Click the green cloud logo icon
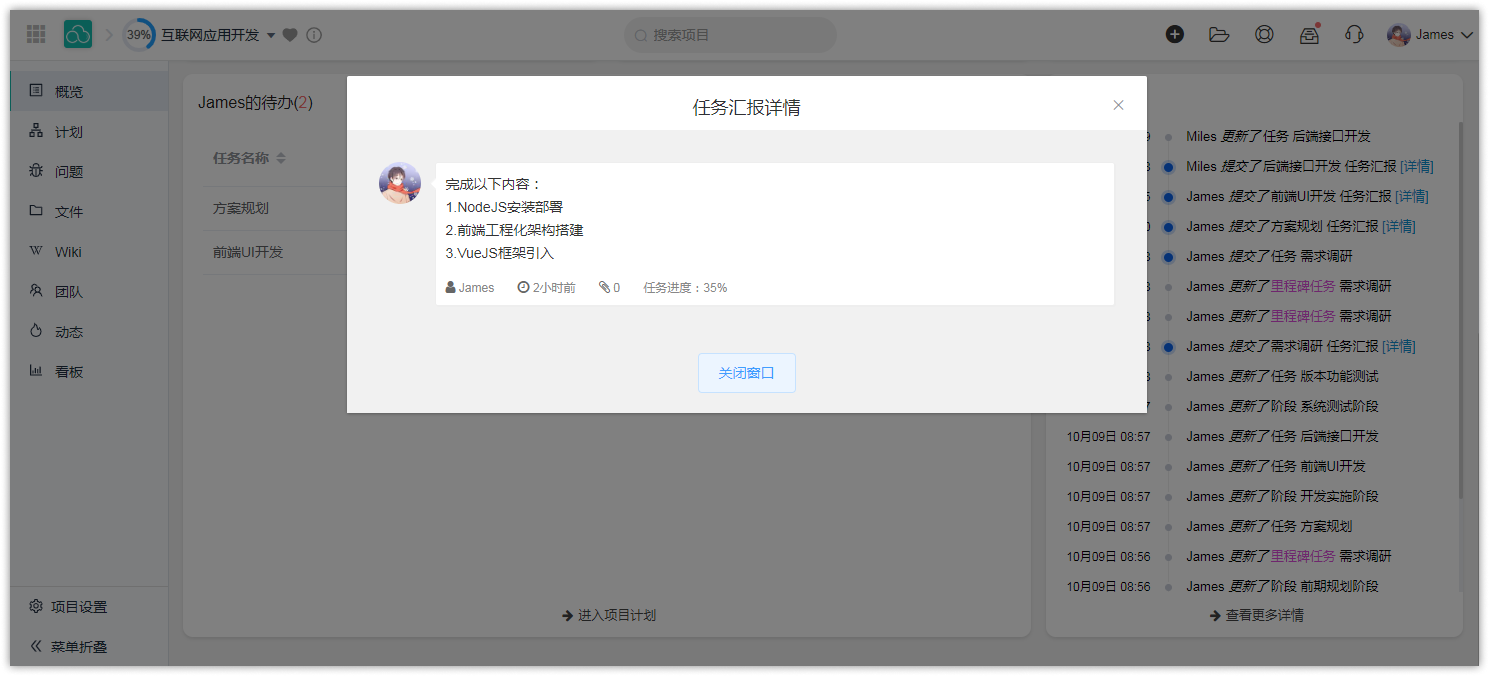Screen dimensions: 1489x676 [x=78, y=35]
